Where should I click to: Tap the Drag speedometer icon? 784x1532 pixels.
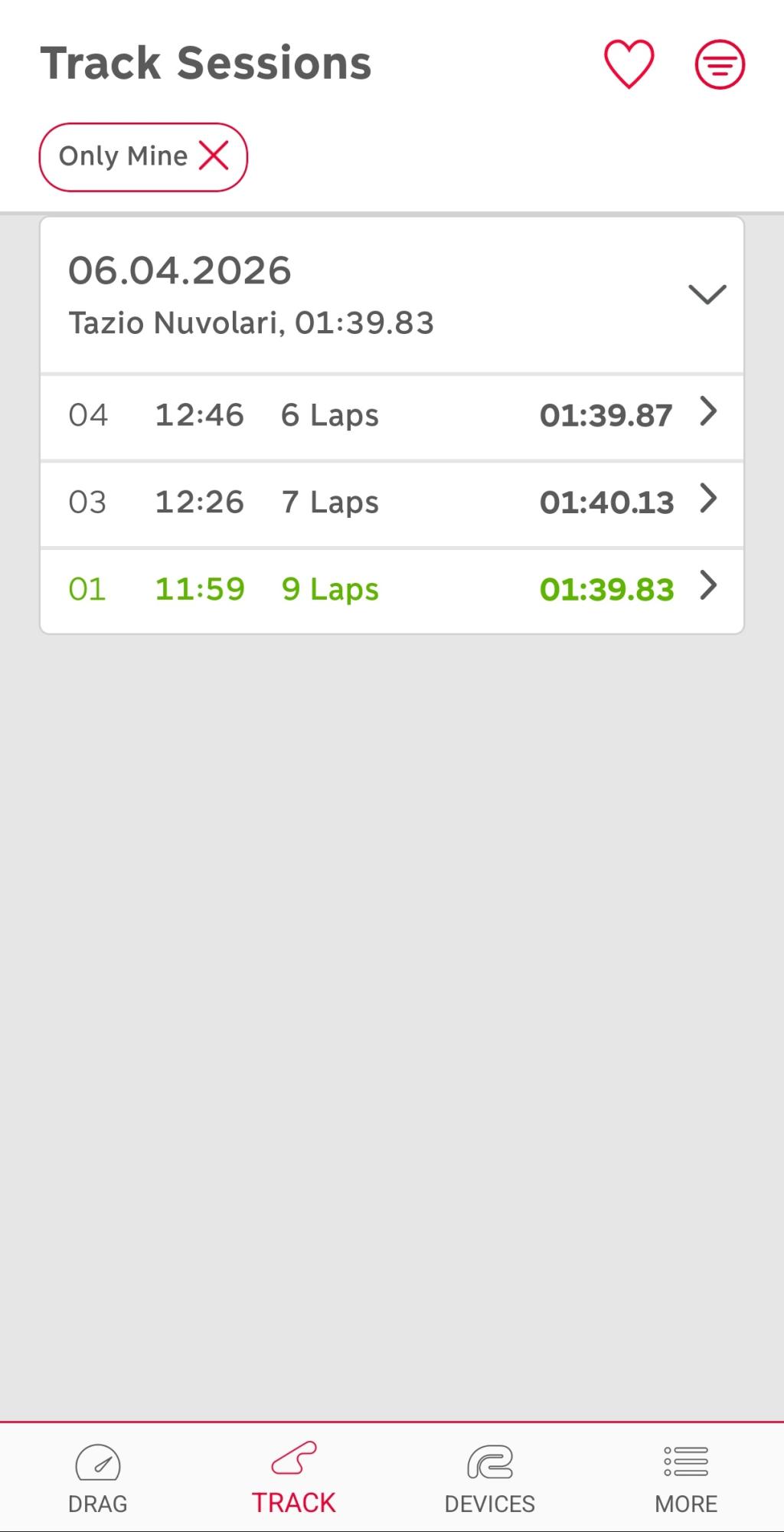98,1462
